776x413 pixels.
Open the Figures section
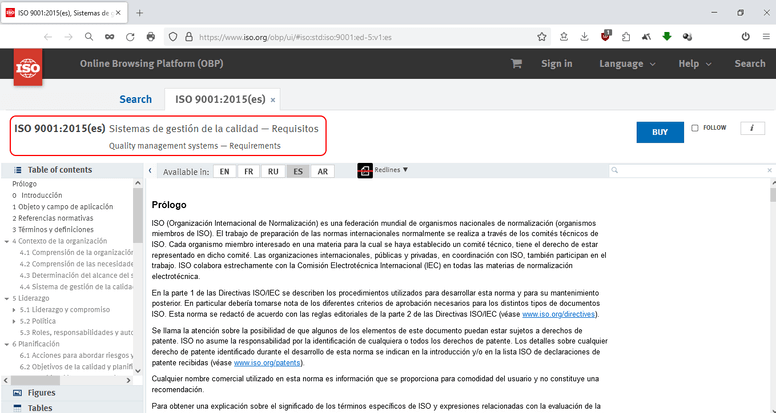(42, 393)
